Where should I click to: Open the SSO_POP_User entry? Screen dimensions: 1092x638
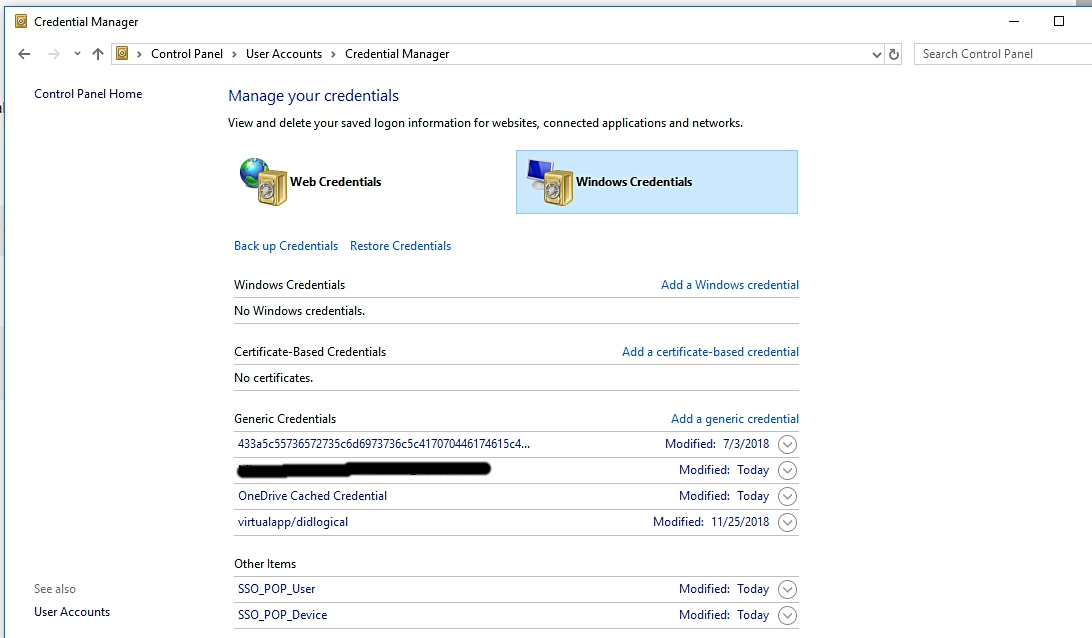pyautogui.click(x=276, y=589)
